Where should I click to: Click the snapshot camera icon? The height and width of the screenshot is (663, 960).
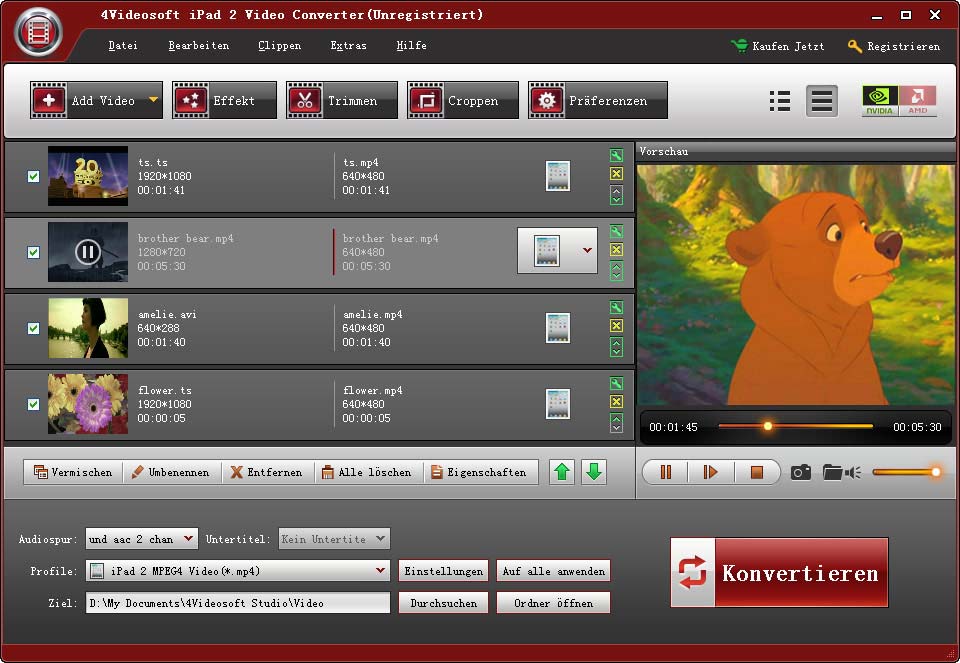coord(801,472)
